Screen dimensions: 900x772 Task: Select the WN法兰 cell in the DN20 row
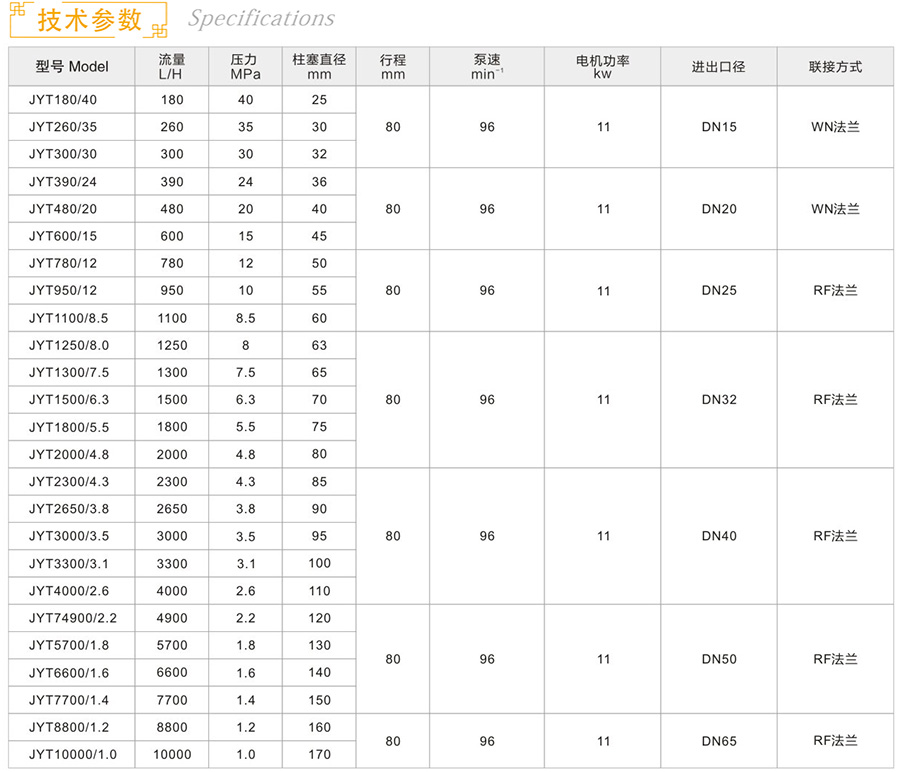coord(835,209)
